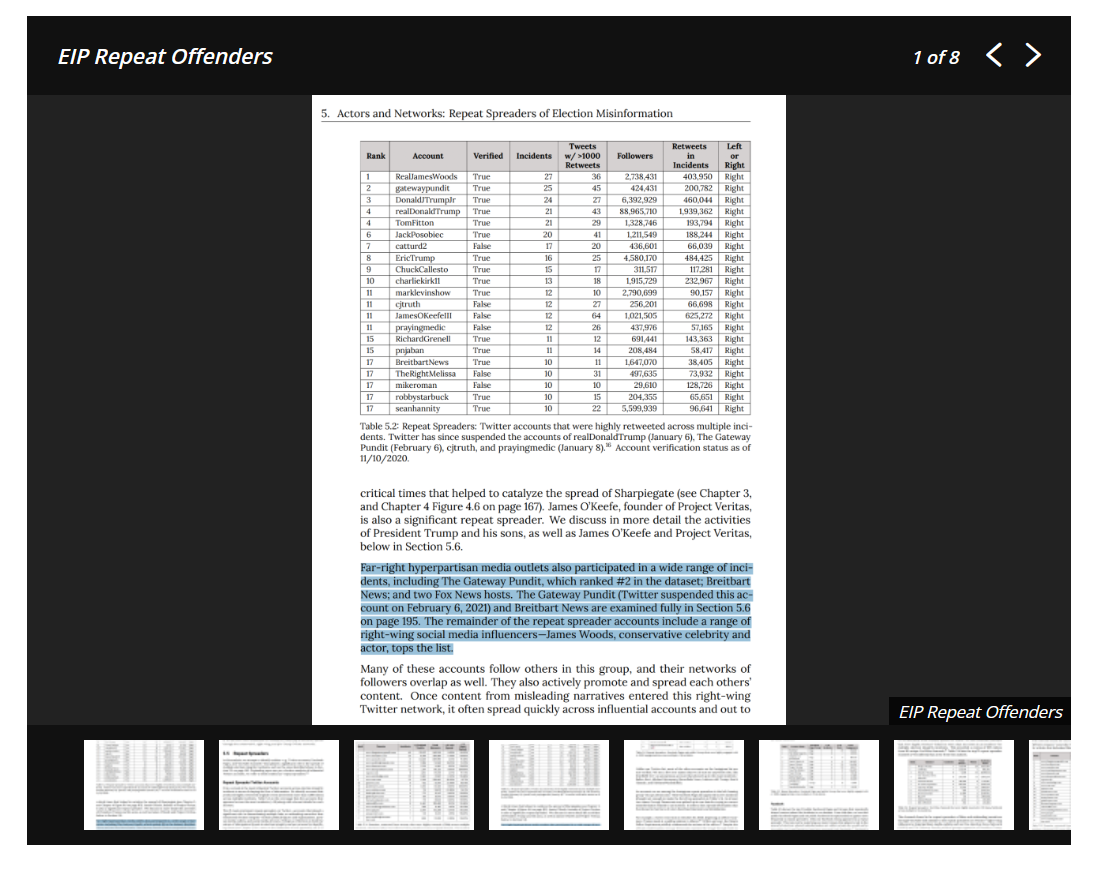Click the 'Verified' column header

point(488,156)
